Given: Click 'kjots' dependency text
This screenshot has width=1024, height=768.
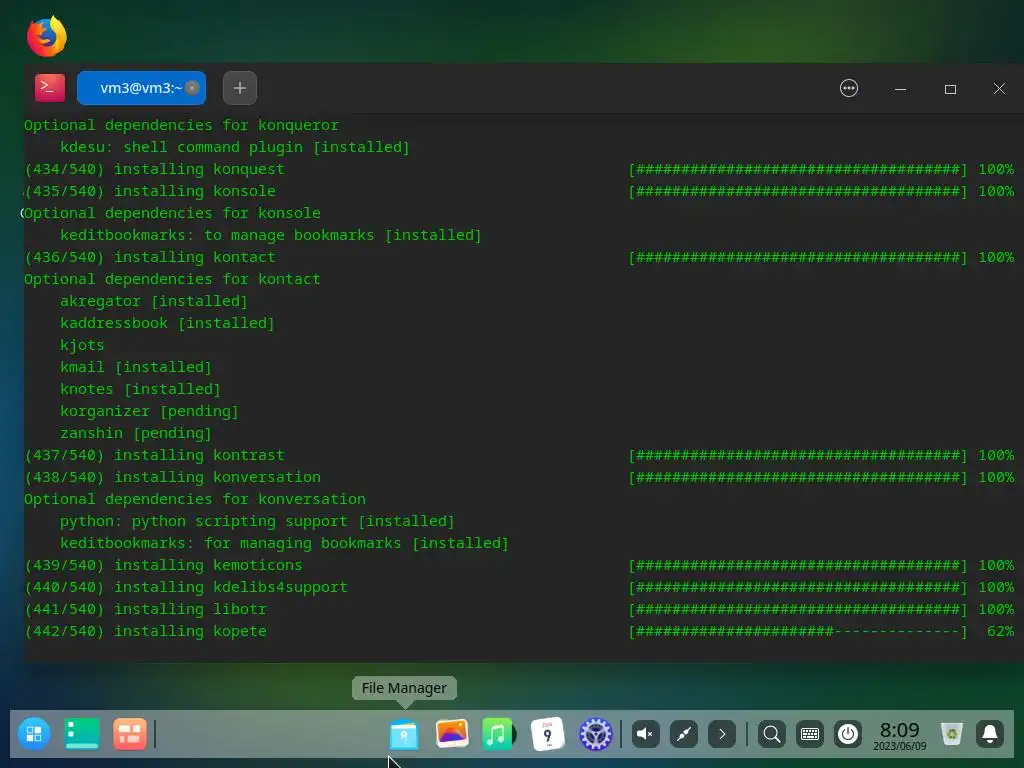Looking at the screenshot, I should [82, 345].
